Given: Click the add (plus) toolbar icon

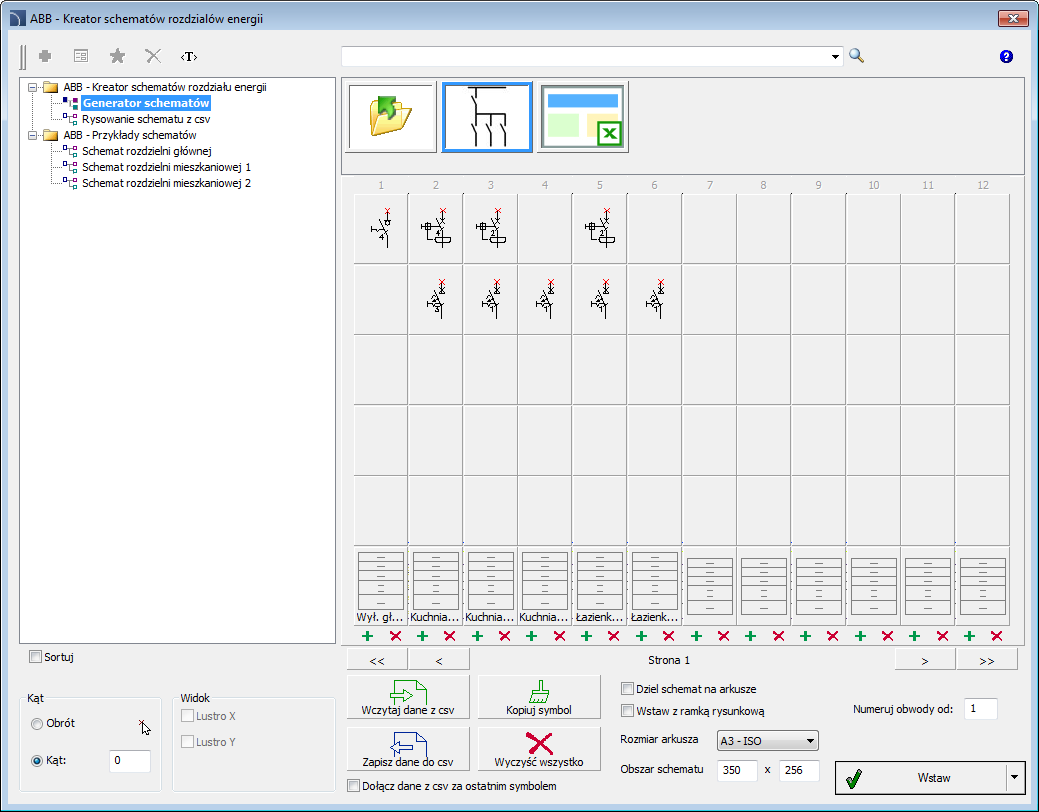Looking at the screenshot, I should coord(45,56).
